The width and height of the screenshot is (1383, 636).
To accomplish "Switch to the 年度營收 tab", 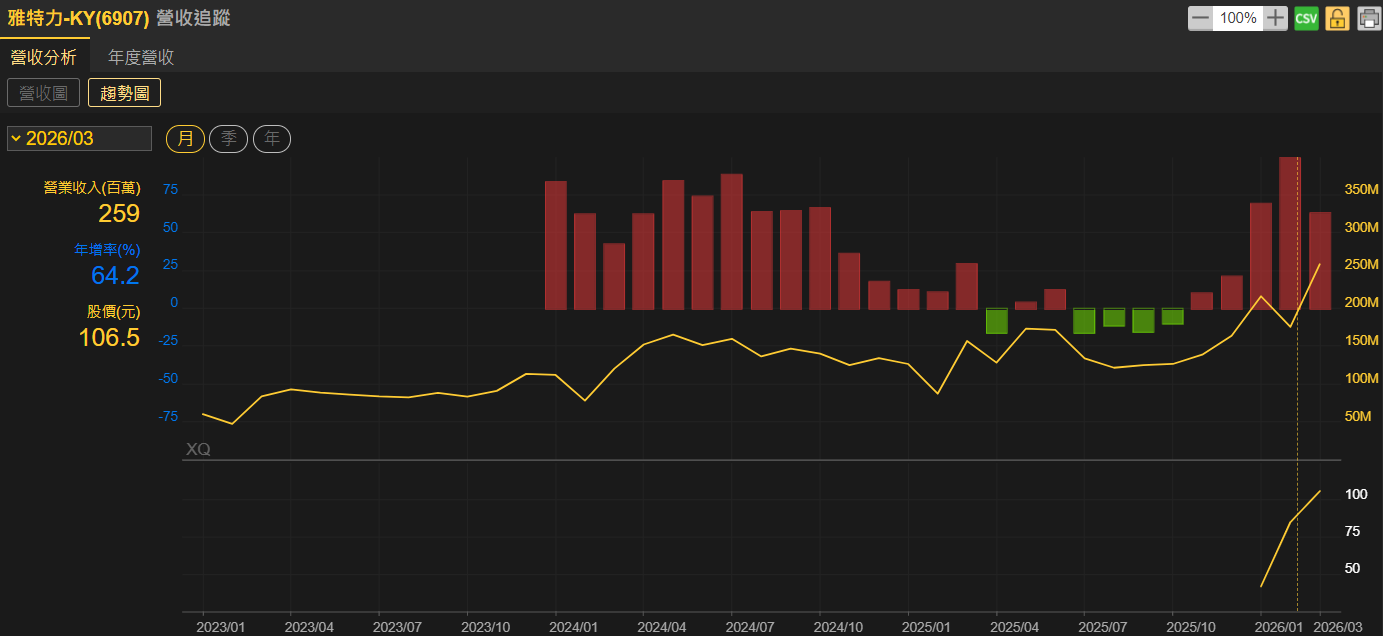I will (141, 57).
